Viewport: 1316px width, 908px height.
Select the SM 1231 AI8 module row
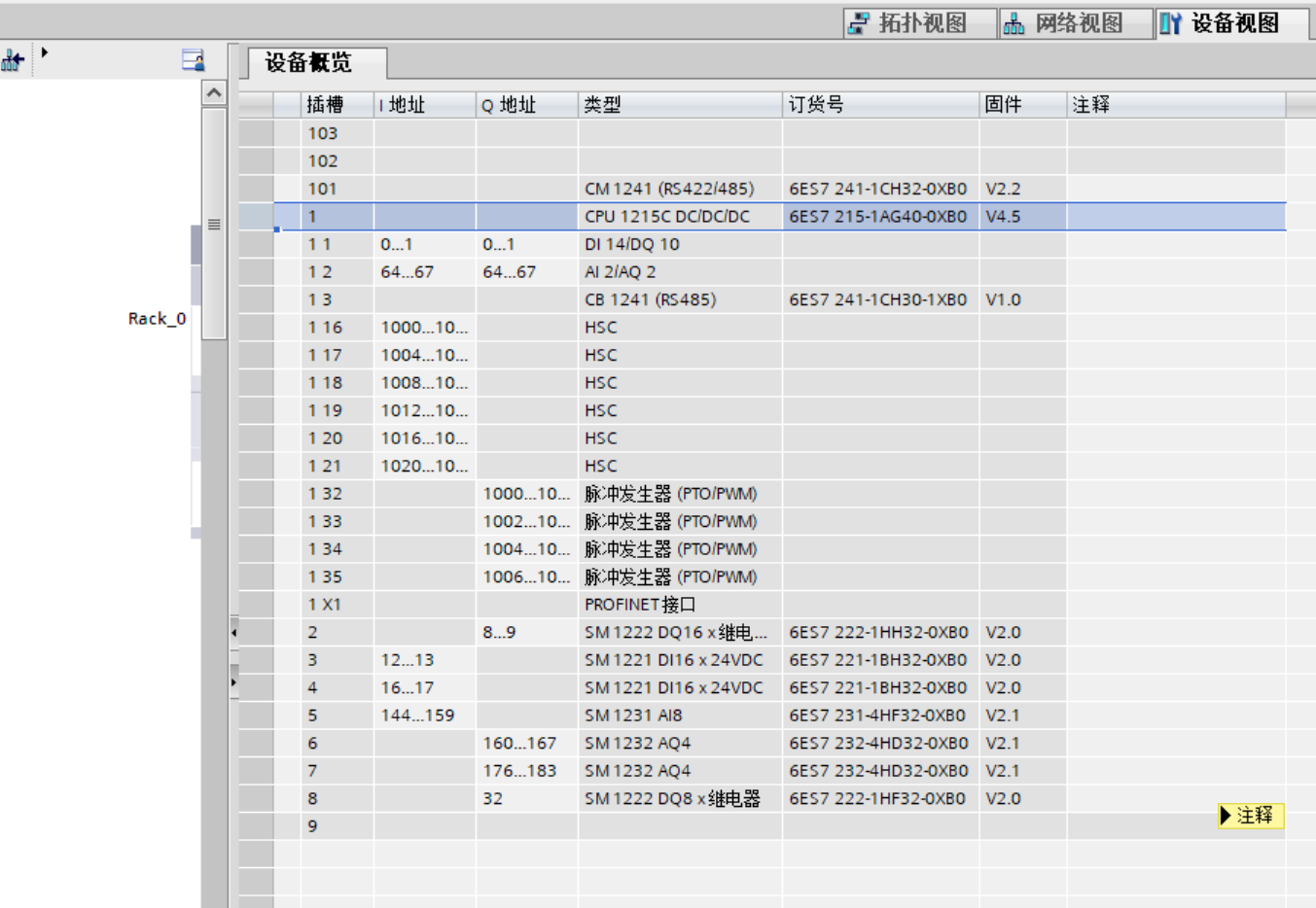pos(633,716)
